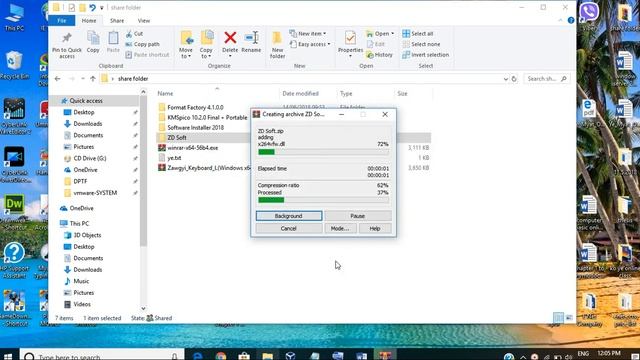Switch to large icons view in status bar
This screenshot has height=360, width=640.
pos(569,318)
